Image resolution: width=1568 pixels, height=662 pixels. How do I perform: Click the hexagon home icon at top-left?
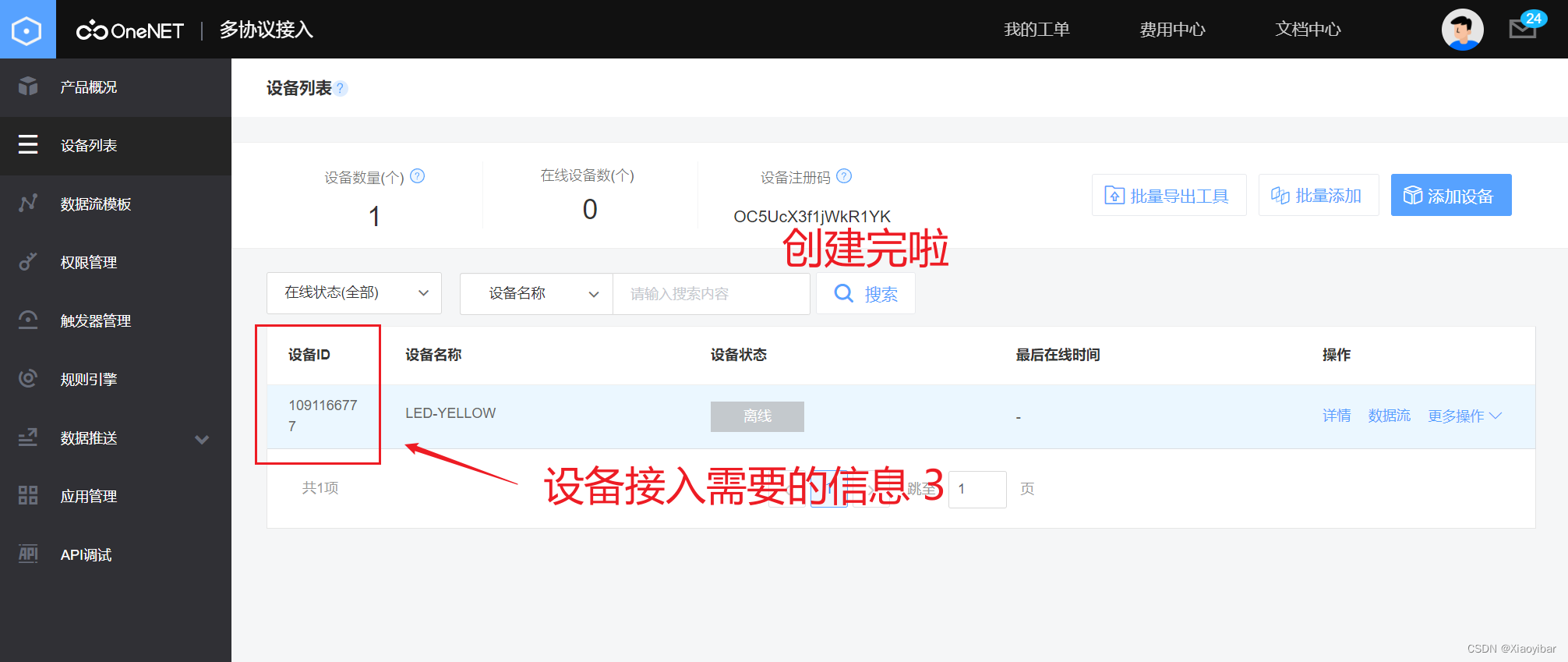27,30
